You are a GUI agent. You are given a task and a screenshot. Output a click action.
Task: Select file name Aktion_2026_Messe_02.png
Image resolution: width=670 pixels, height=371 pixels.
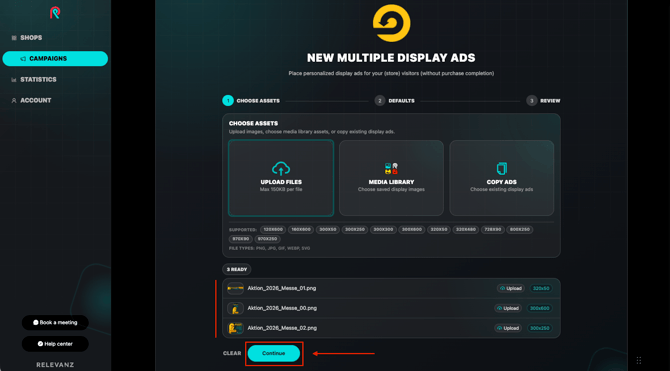coord(282,328)
